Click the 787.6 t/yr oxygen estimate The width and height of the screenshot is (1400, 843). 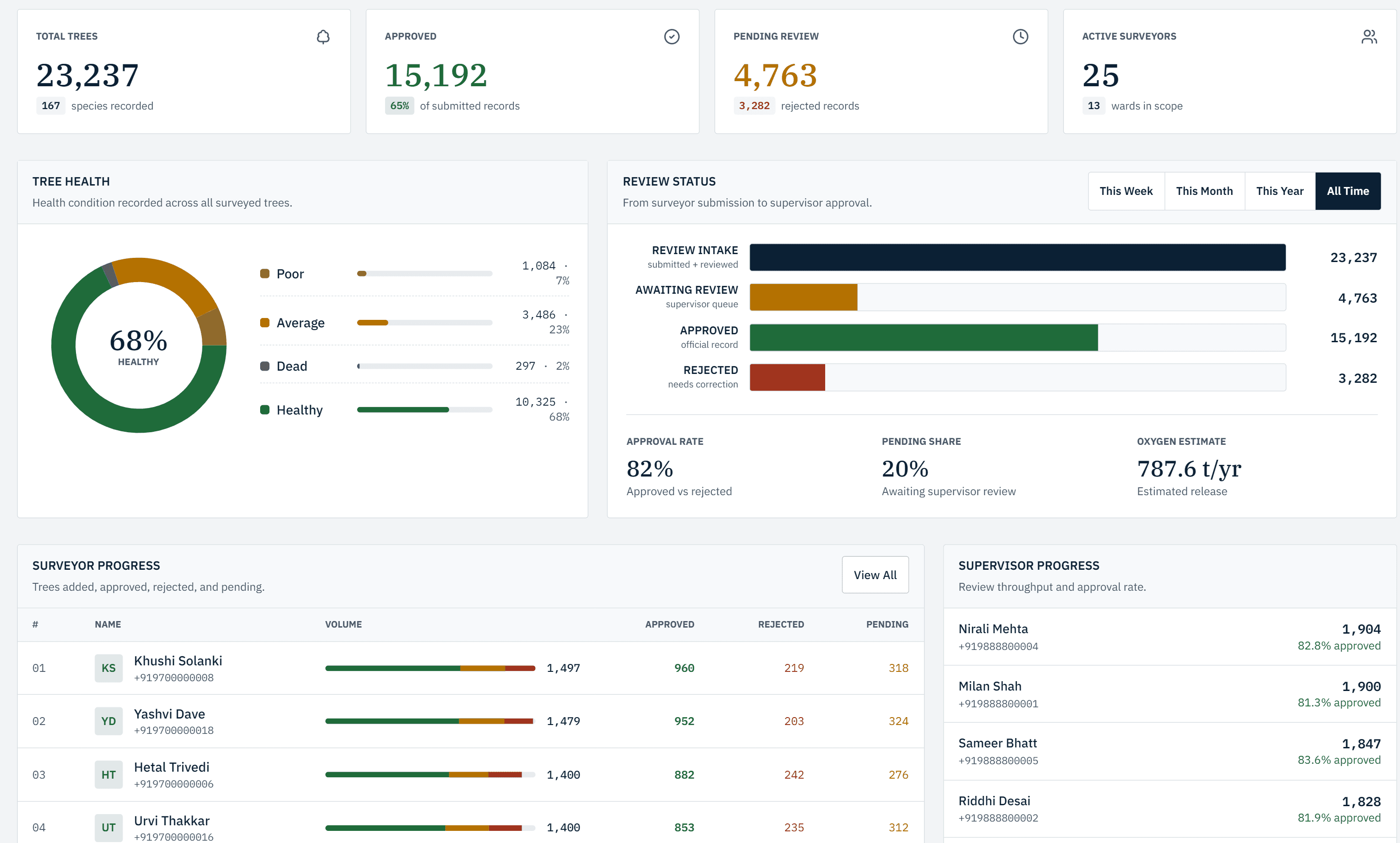pos(1189,469)
